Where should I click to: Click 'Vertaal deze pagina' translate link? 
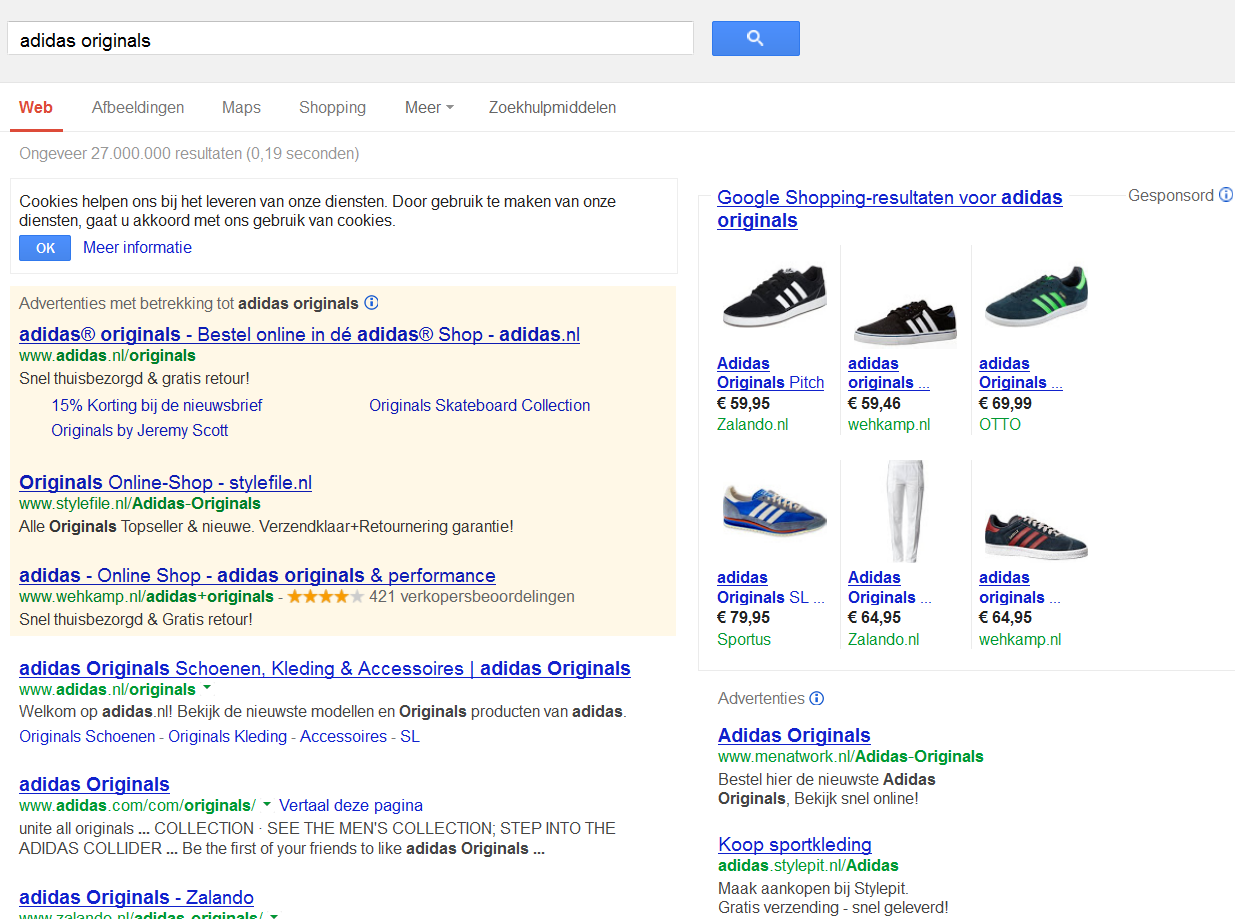[x=350, y=805]
